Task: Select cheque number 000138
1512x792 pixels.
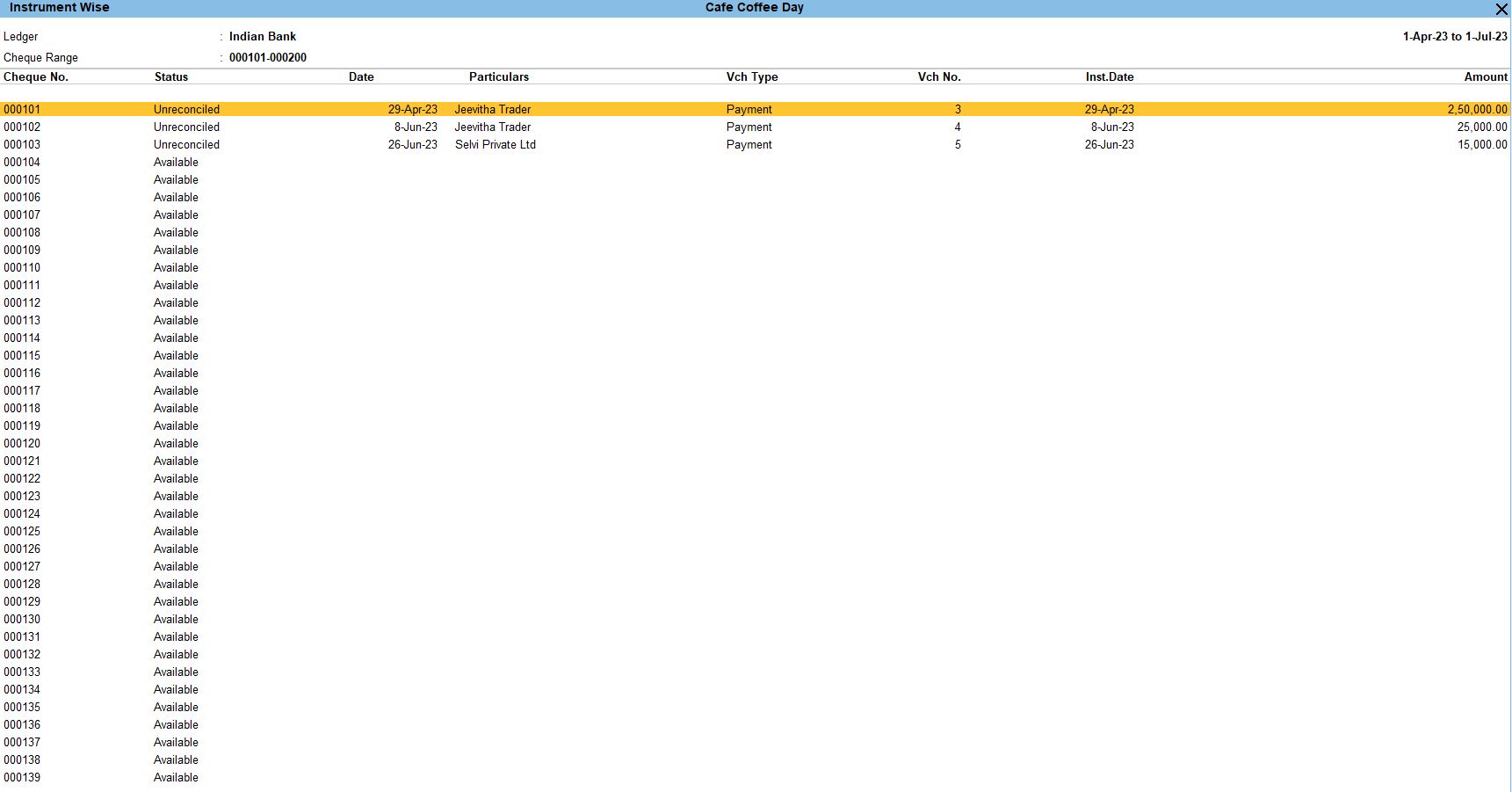Action: (x=22, y=759)
